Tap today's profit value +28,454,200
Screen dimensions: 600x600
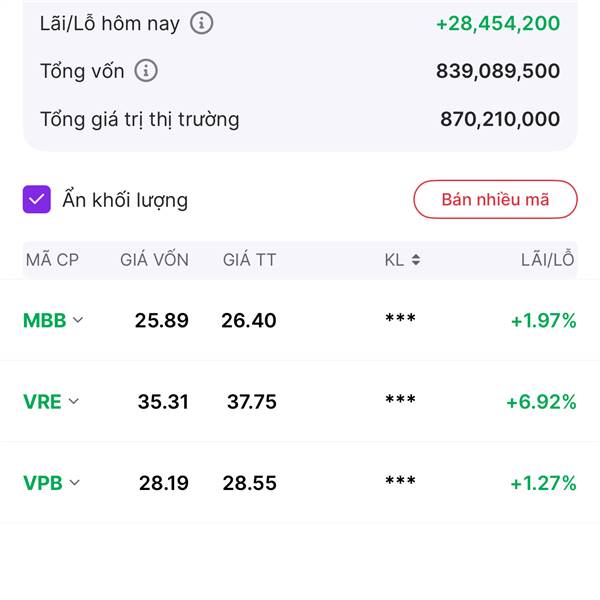(497, 23)
